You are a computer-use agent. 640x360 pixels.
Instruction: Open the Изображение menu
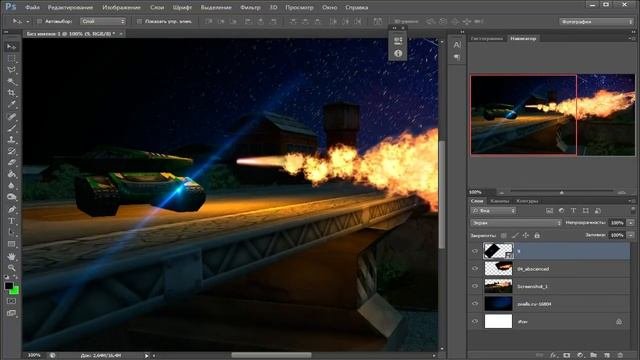coord(121,7)
